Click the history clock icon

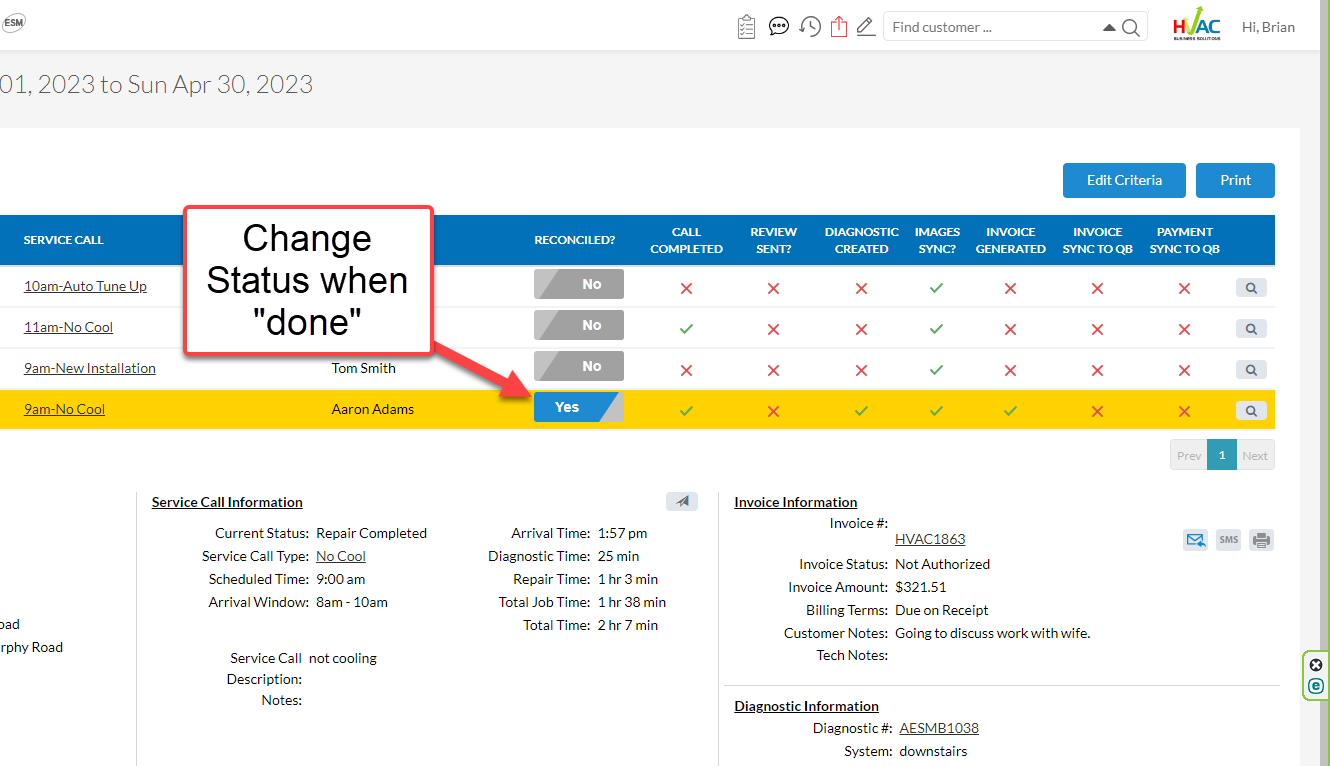point(810,27)
